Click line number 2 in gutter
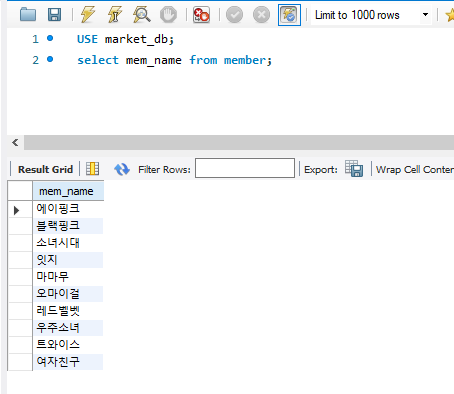The width and height of the screenshot is (454, 394). (35, 60)
